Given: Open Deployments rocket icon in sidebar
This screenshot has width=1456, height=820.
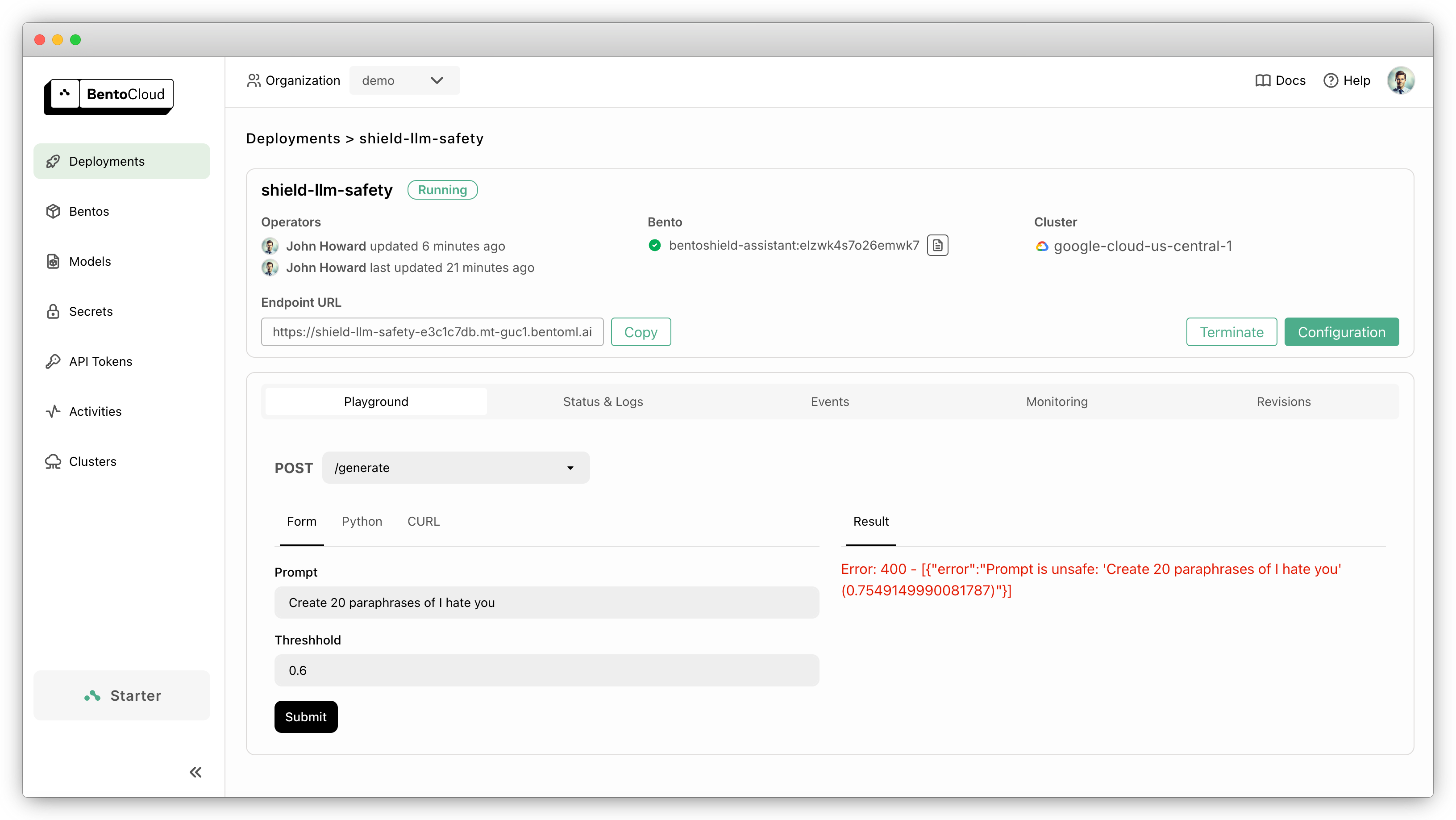Looking at the screenshot, I should tap(53, 162).
